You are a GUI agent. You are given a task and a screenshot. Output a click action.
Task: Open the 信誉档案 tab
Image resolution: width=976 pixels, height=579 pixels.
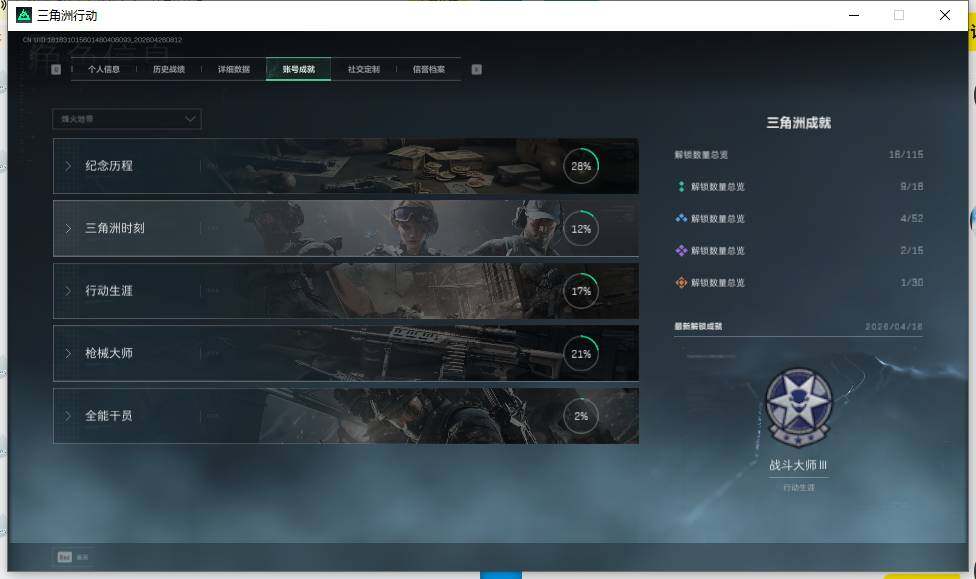428,69
